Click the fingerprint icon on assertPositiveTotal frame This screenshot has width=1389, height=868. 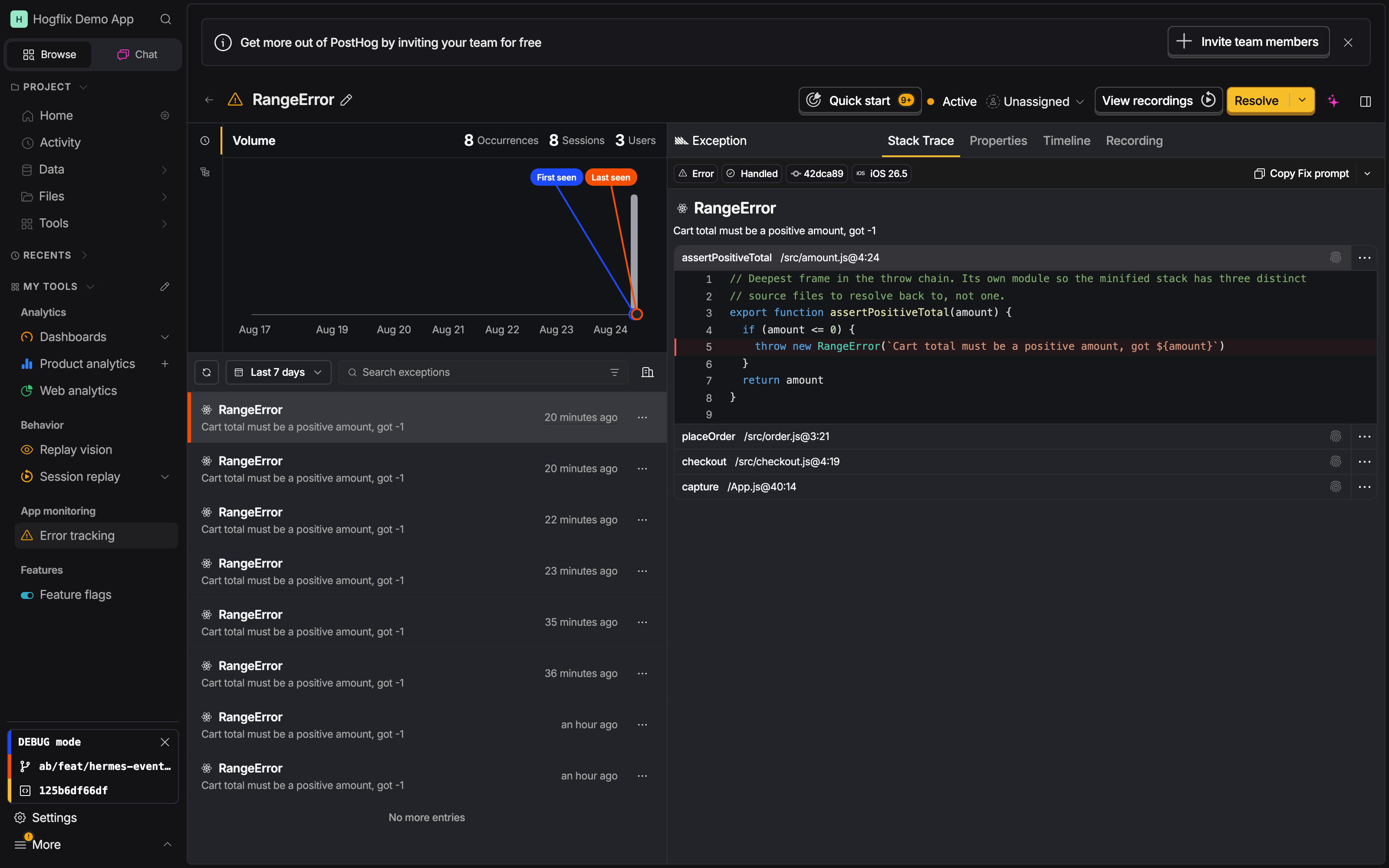click(1336, 258)
